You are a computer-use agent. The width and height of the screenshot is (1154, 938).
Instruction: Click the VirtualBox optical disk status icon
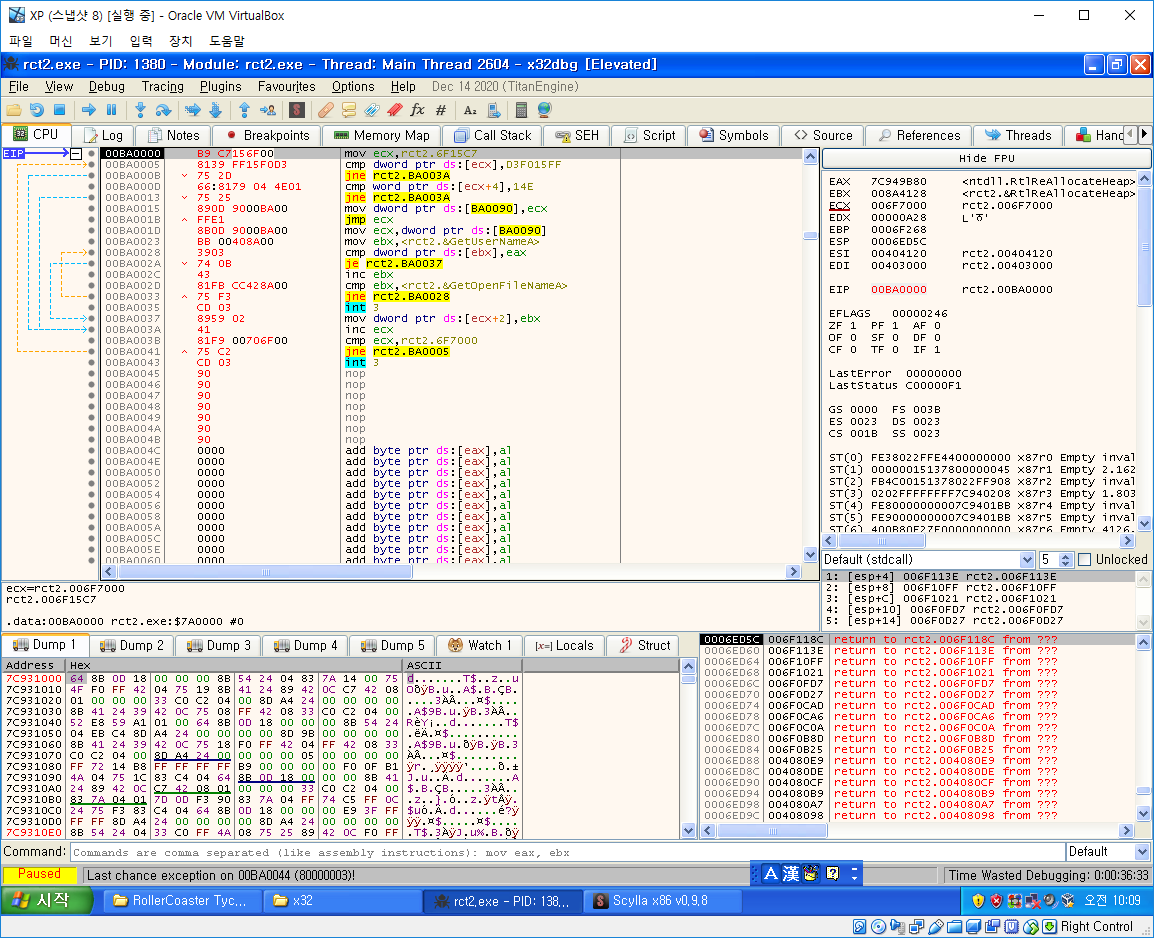[x=878, y=927]
